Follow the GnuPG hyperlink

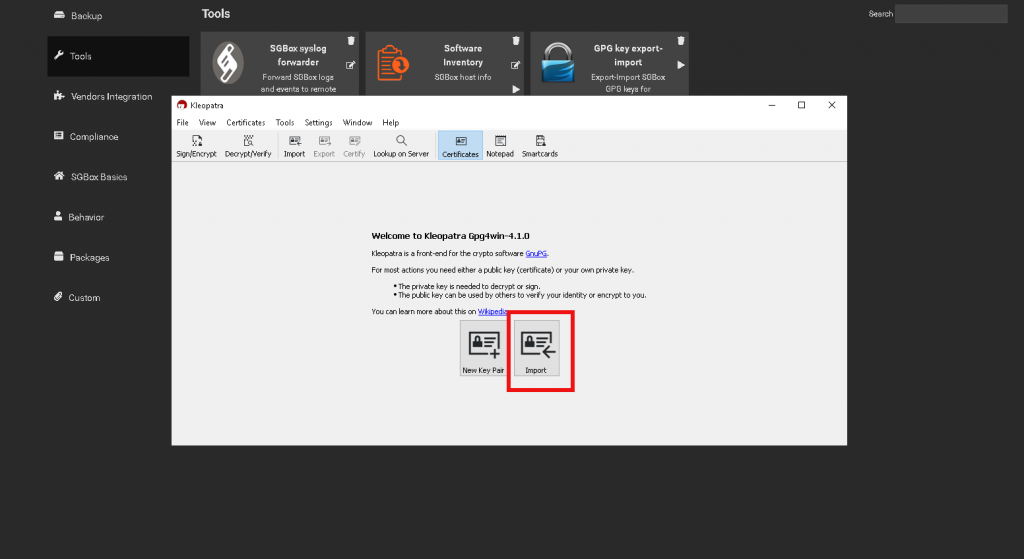[x=536, y=253]
